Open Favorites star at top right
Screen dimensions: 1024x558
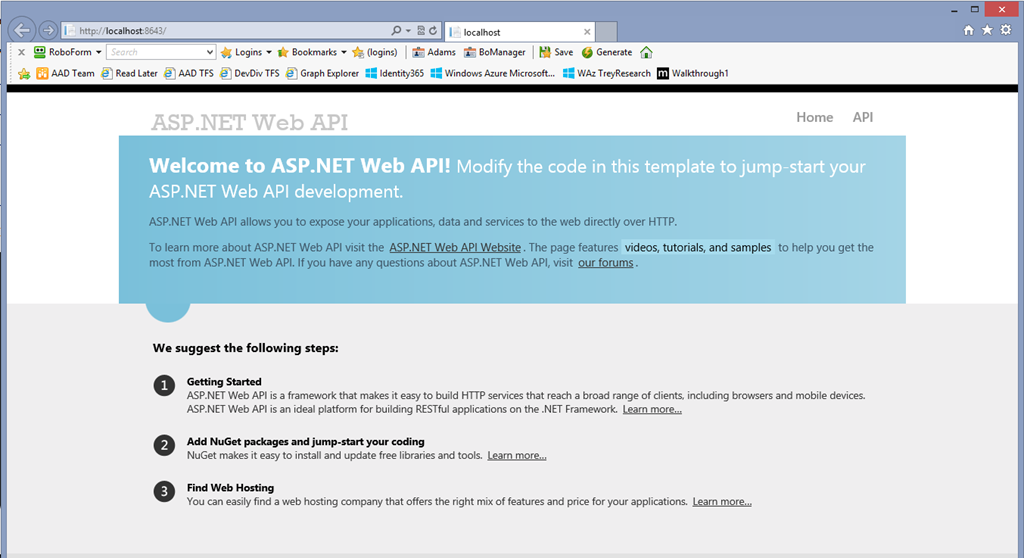click(987, 30)
